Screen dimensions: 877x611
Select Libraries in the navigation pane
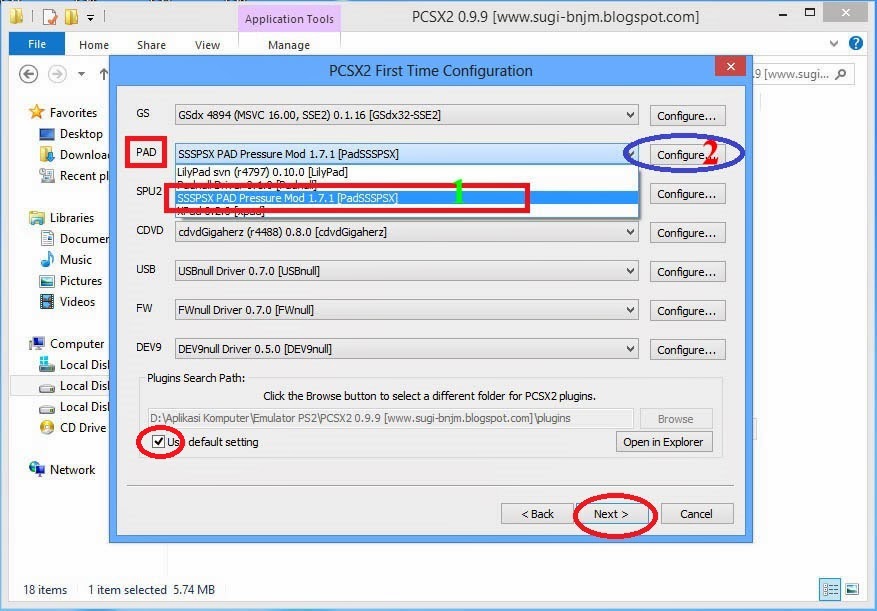72,218
